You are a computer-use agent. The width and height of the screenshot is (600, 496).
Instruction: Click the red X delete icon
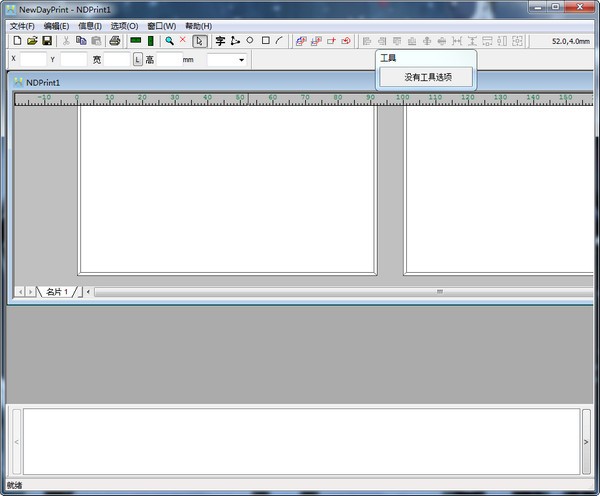[x=183, y=41]
